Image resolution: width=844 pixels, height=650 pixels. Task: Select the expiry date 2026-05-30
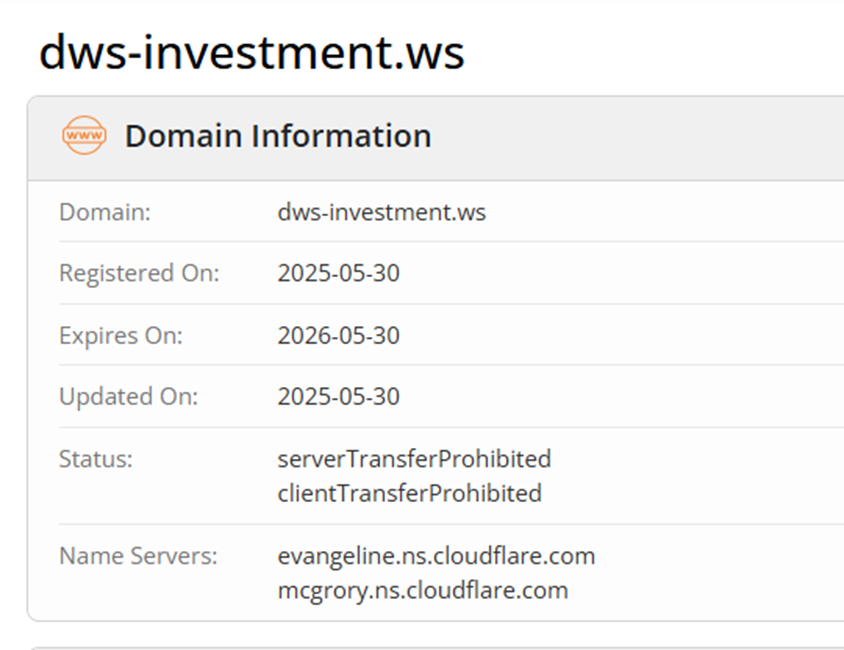[339, 335]
